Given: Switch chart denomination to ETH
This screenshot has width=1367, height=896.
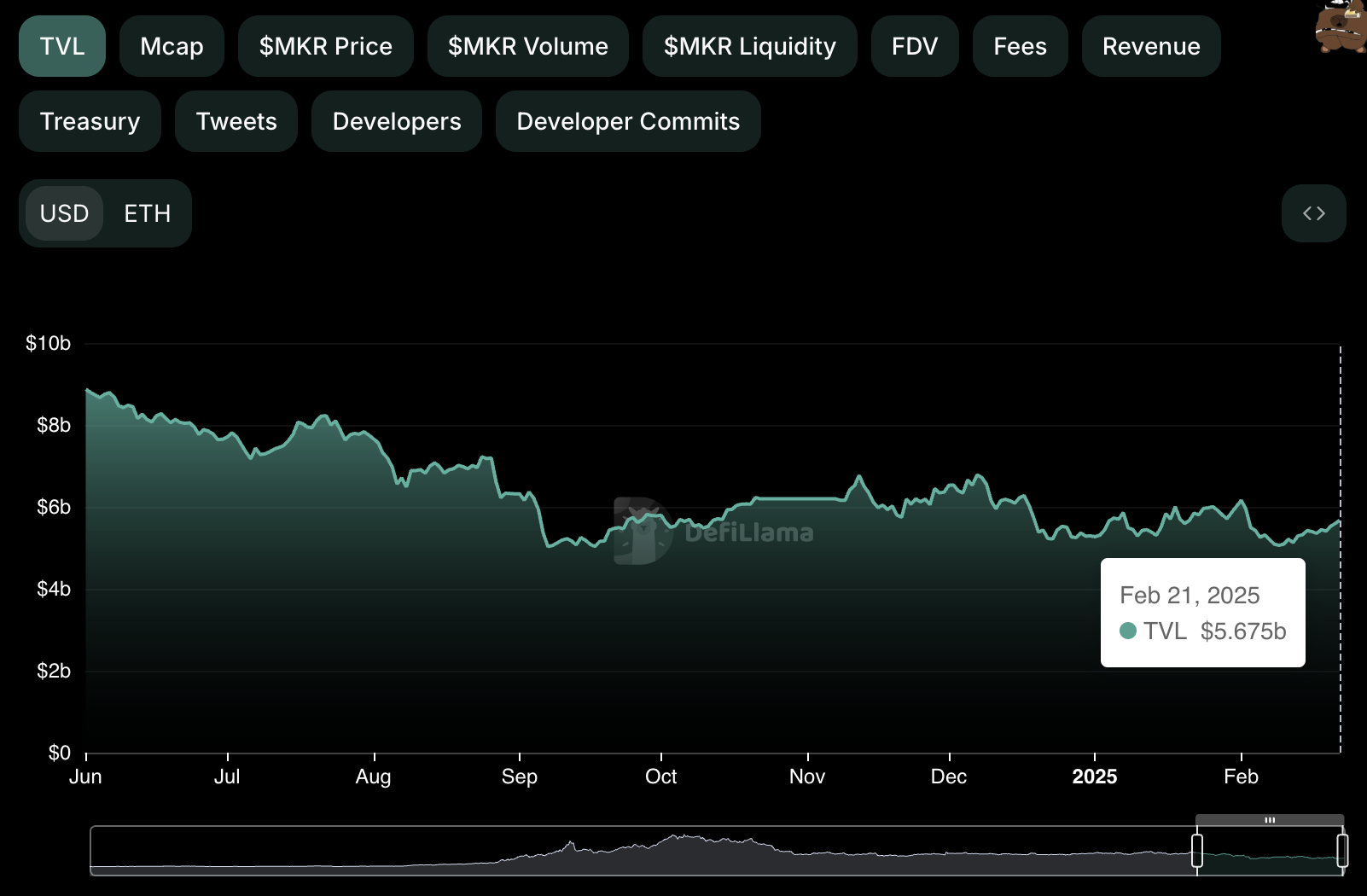Looking at the screenshot, I should pos(147,213).
